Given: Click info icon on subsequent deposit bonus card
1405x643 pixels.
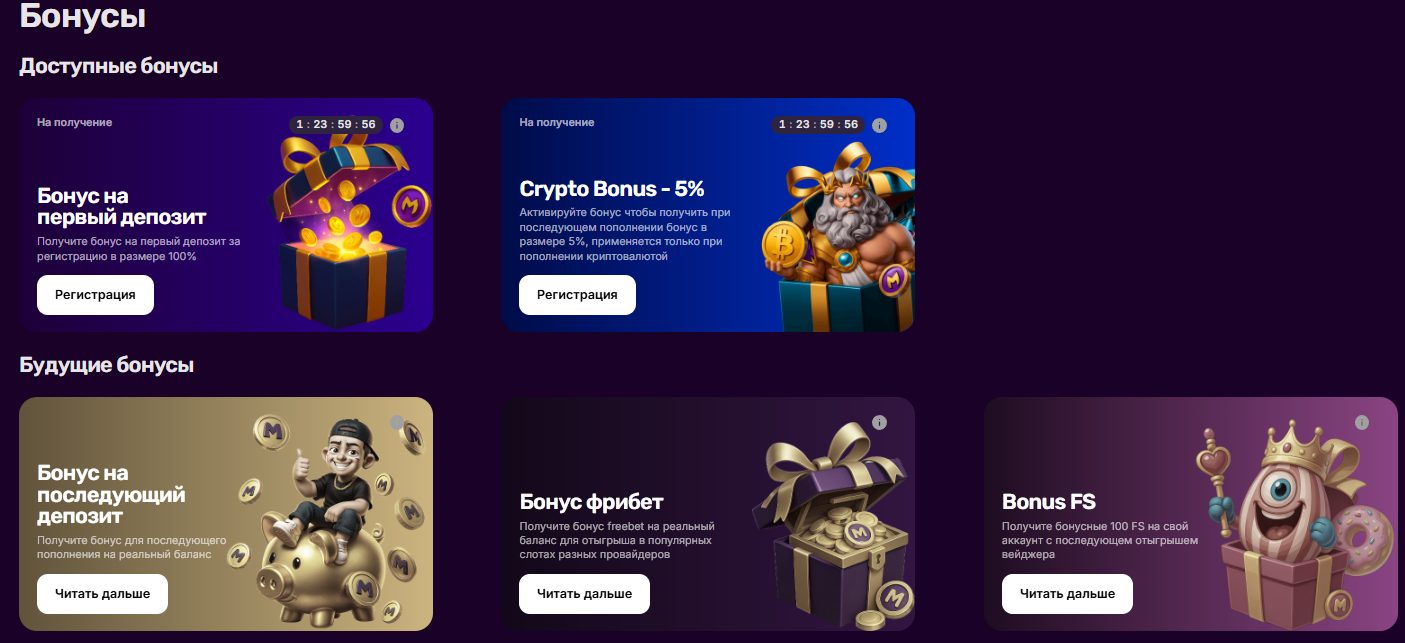Looking at the screenshot, I should (397, 423).
